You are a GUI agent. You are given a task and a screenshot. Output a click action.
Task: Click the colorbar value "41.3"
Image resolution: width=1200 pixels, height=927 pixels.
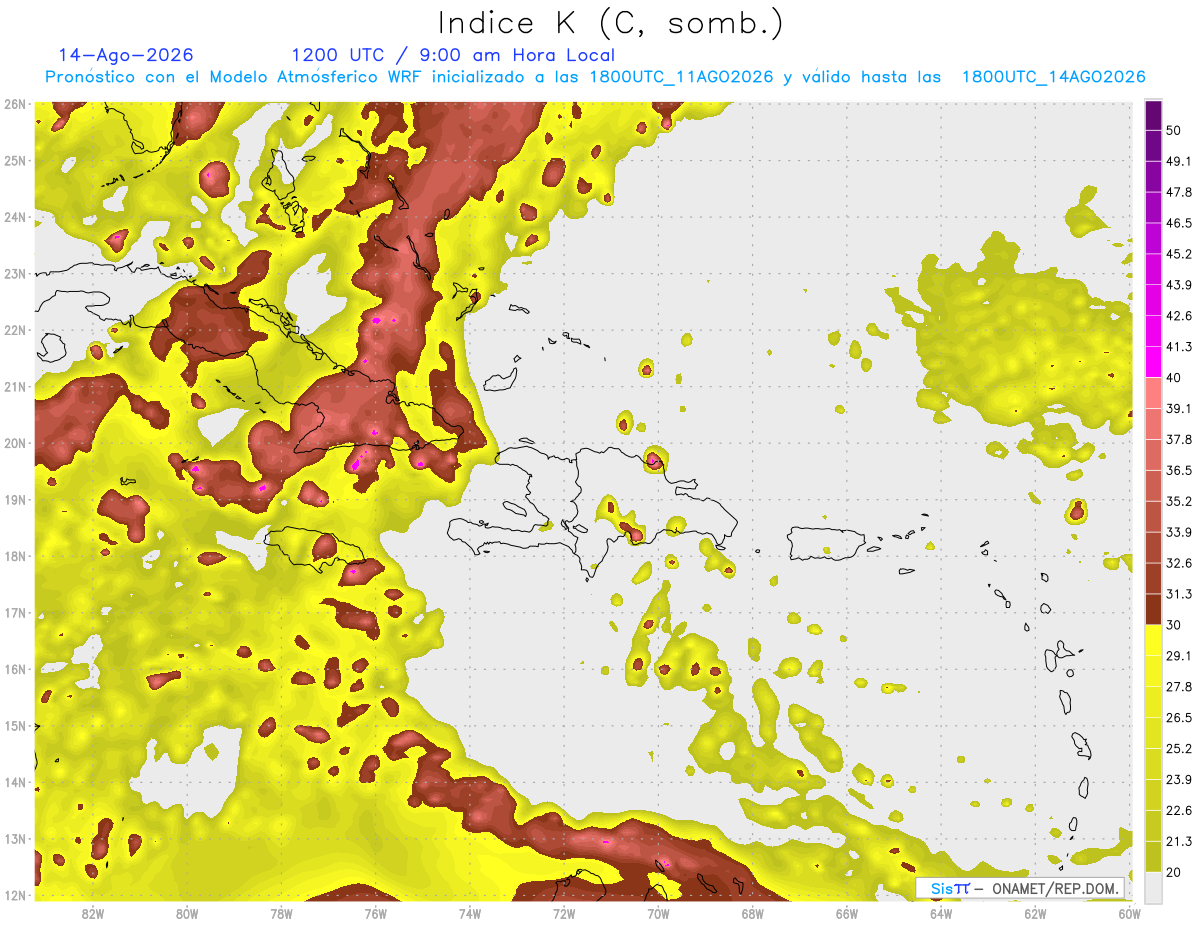[1179, 346]
